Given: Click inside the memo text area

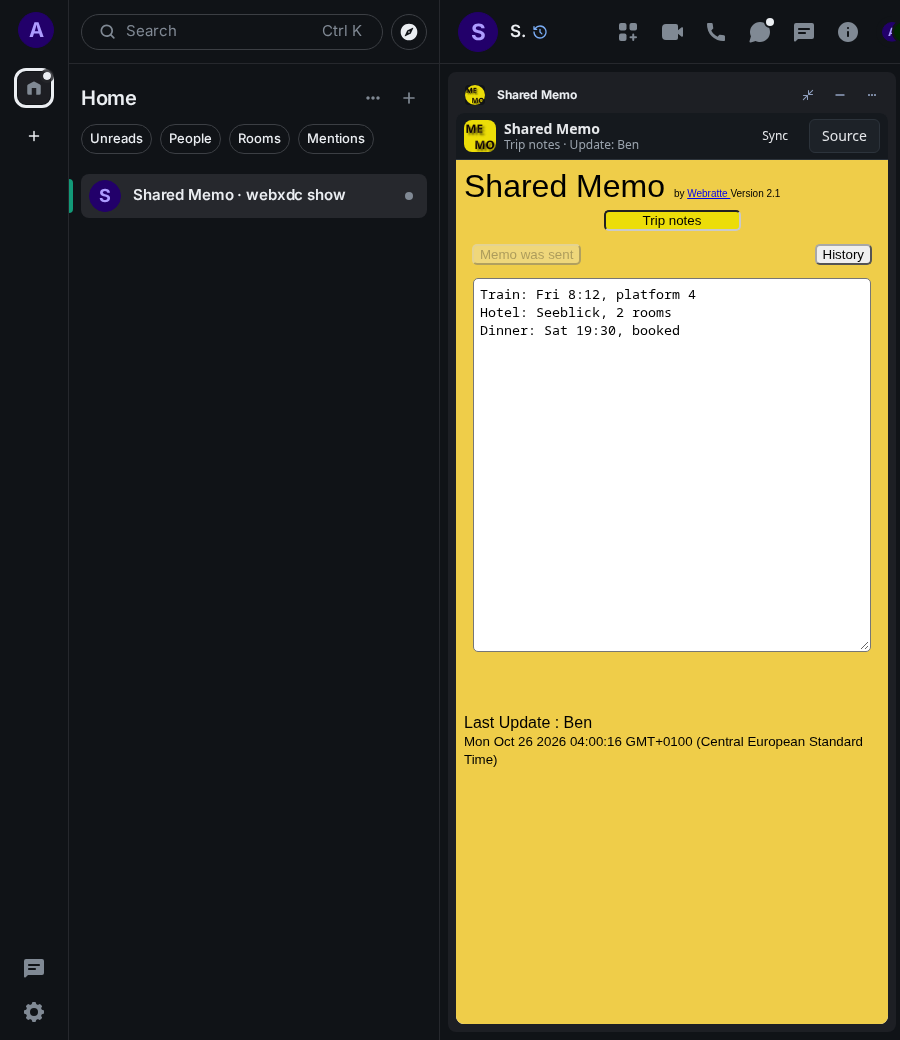Looking at the screenshot, I should 671,465.
